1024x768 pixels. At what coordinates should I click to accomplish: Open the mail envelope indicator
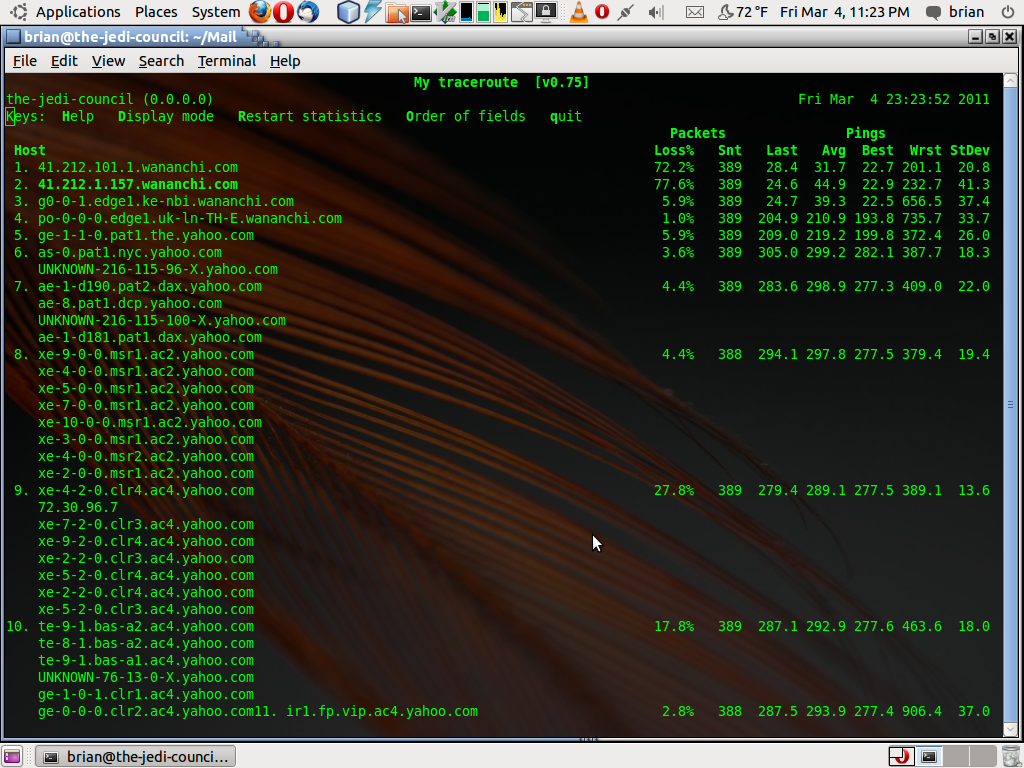pos(695,12)
